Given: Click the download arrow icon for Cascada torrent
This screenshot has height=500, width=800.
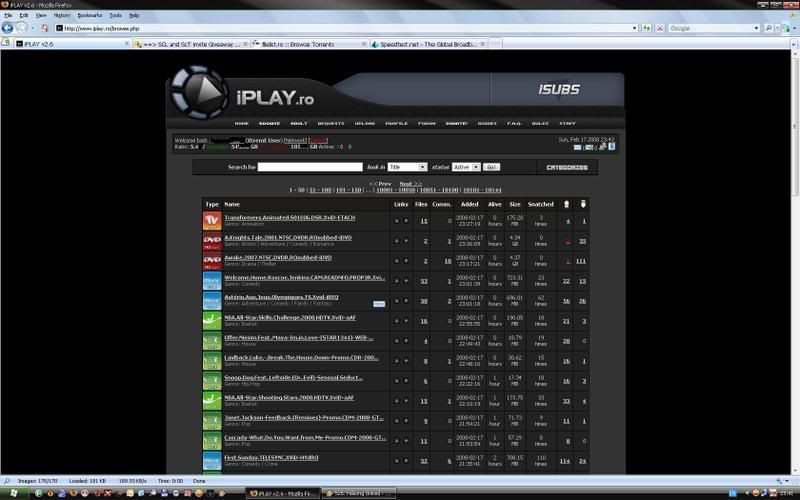Looking at the screenshot, I should (396, 441).
